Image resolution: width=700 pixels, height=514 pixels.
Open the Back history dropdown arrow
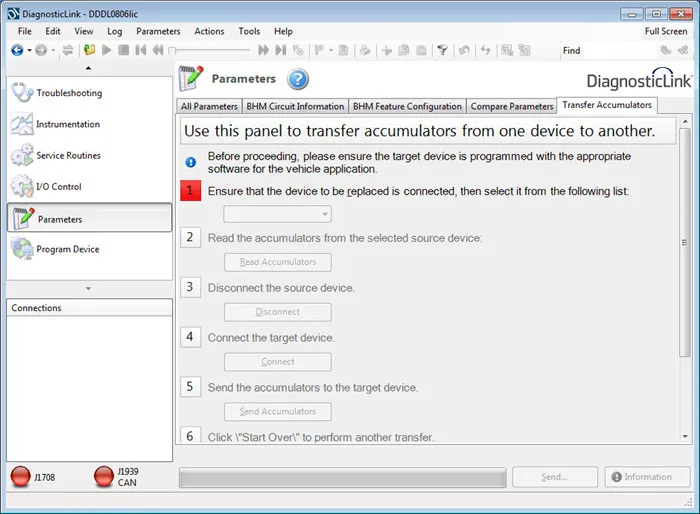(29, 50)
